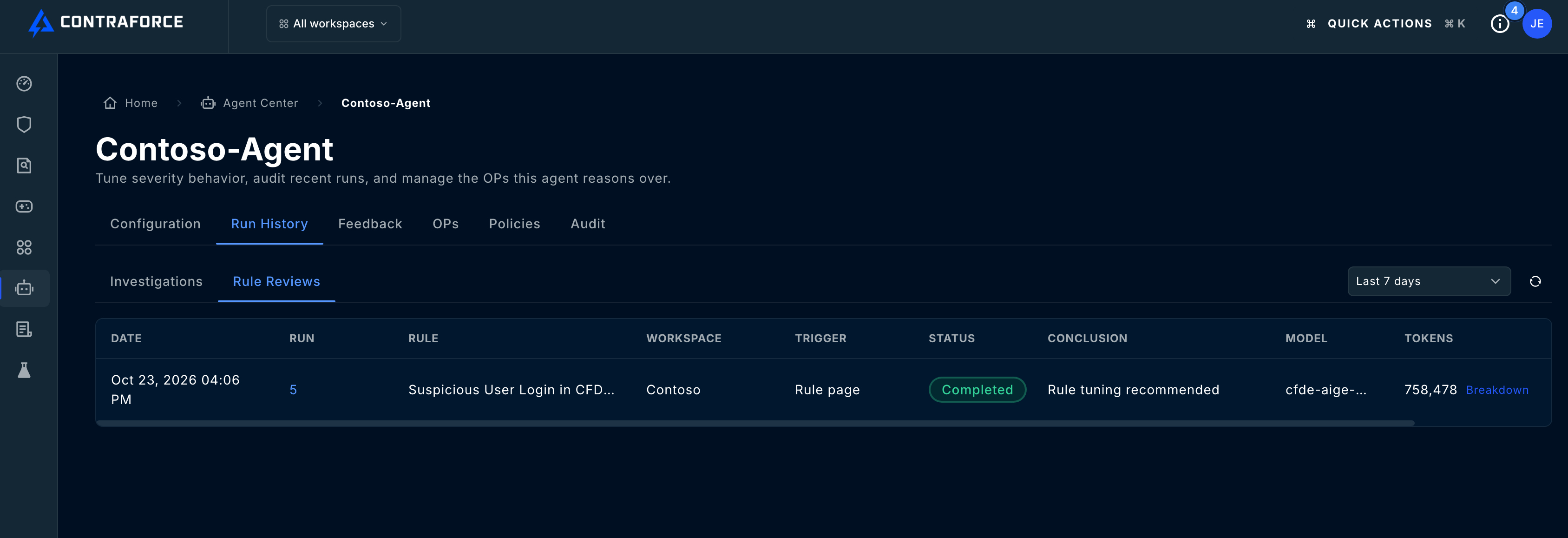Open the info notifications icon

click(x=1500, y=24)
